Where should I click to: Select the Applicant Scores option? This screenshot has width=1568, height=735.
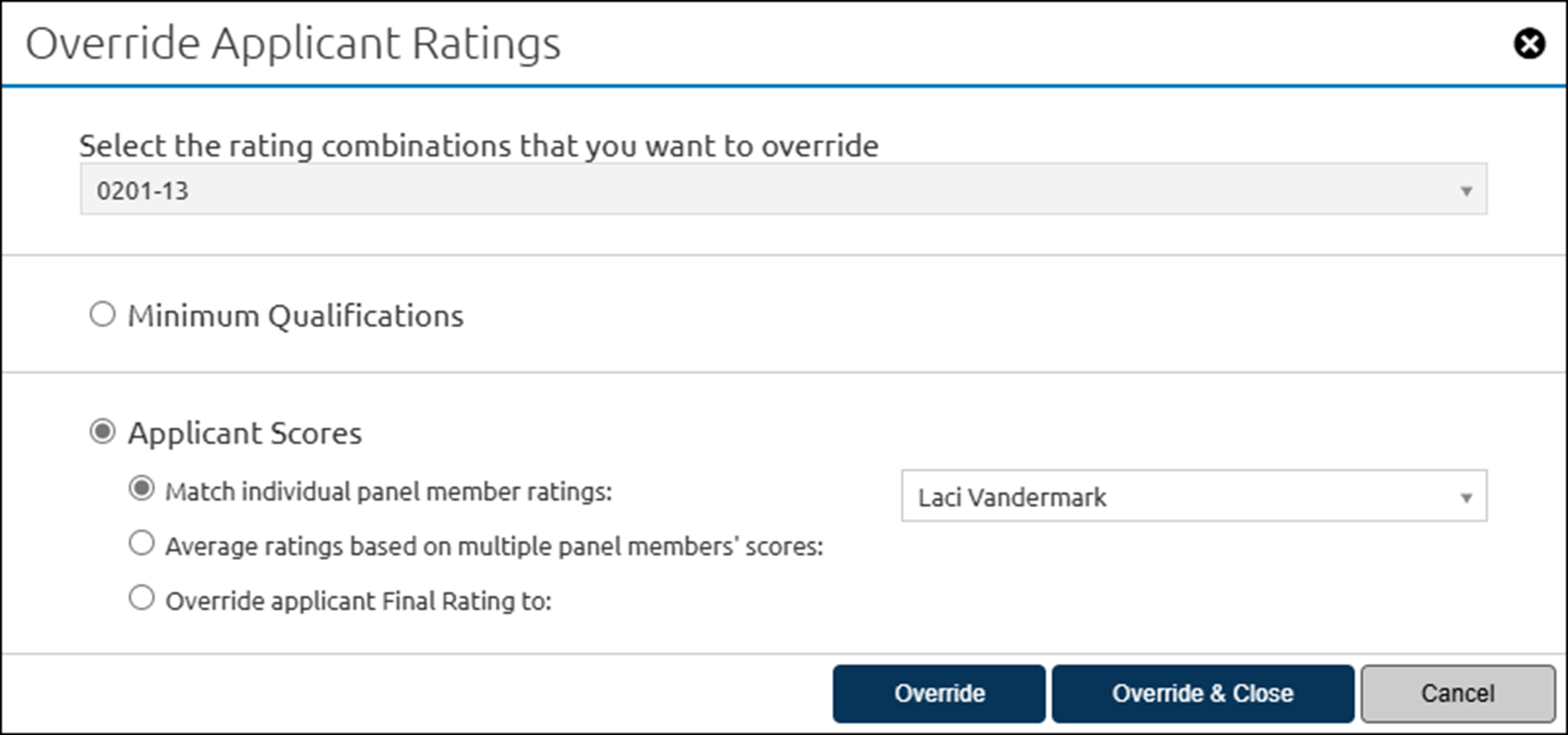pos(102,432)
